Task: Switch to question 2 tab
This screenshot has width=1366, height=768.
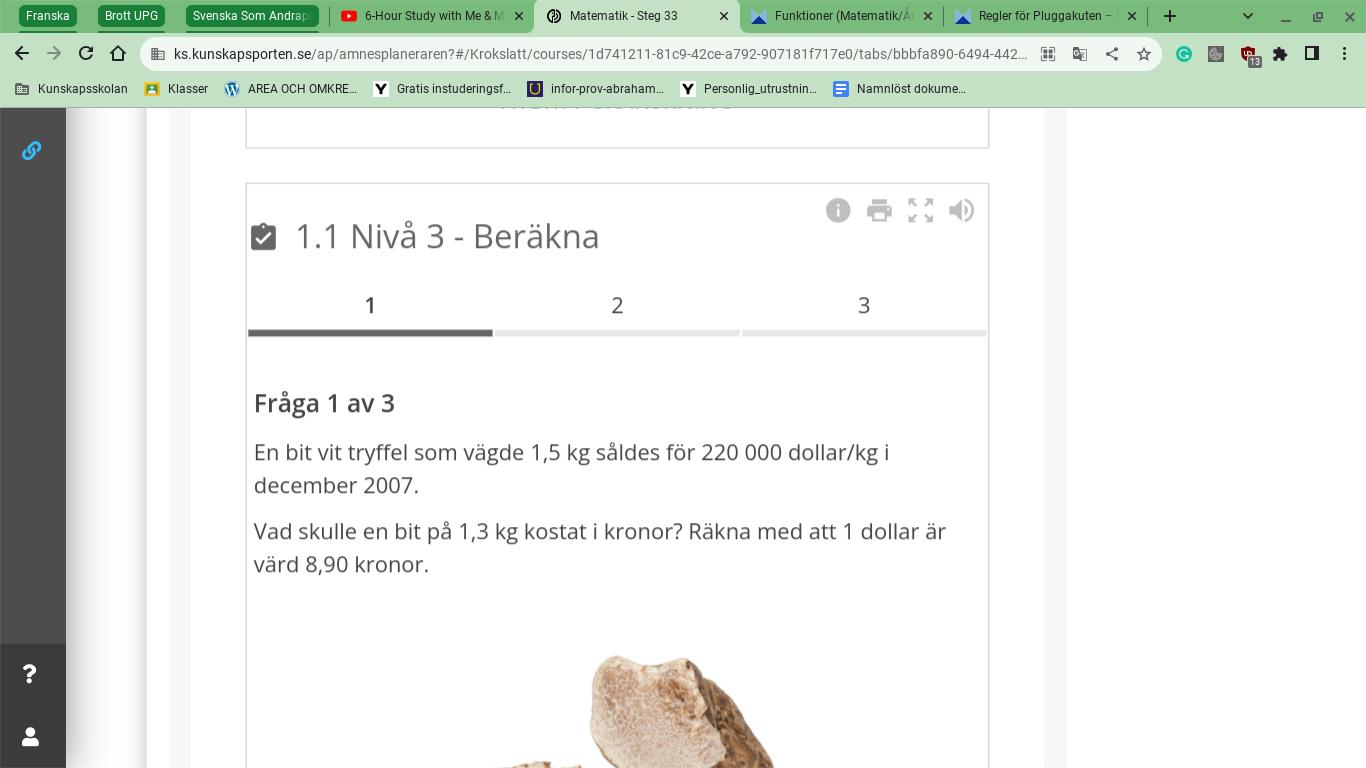Action: 617,306
